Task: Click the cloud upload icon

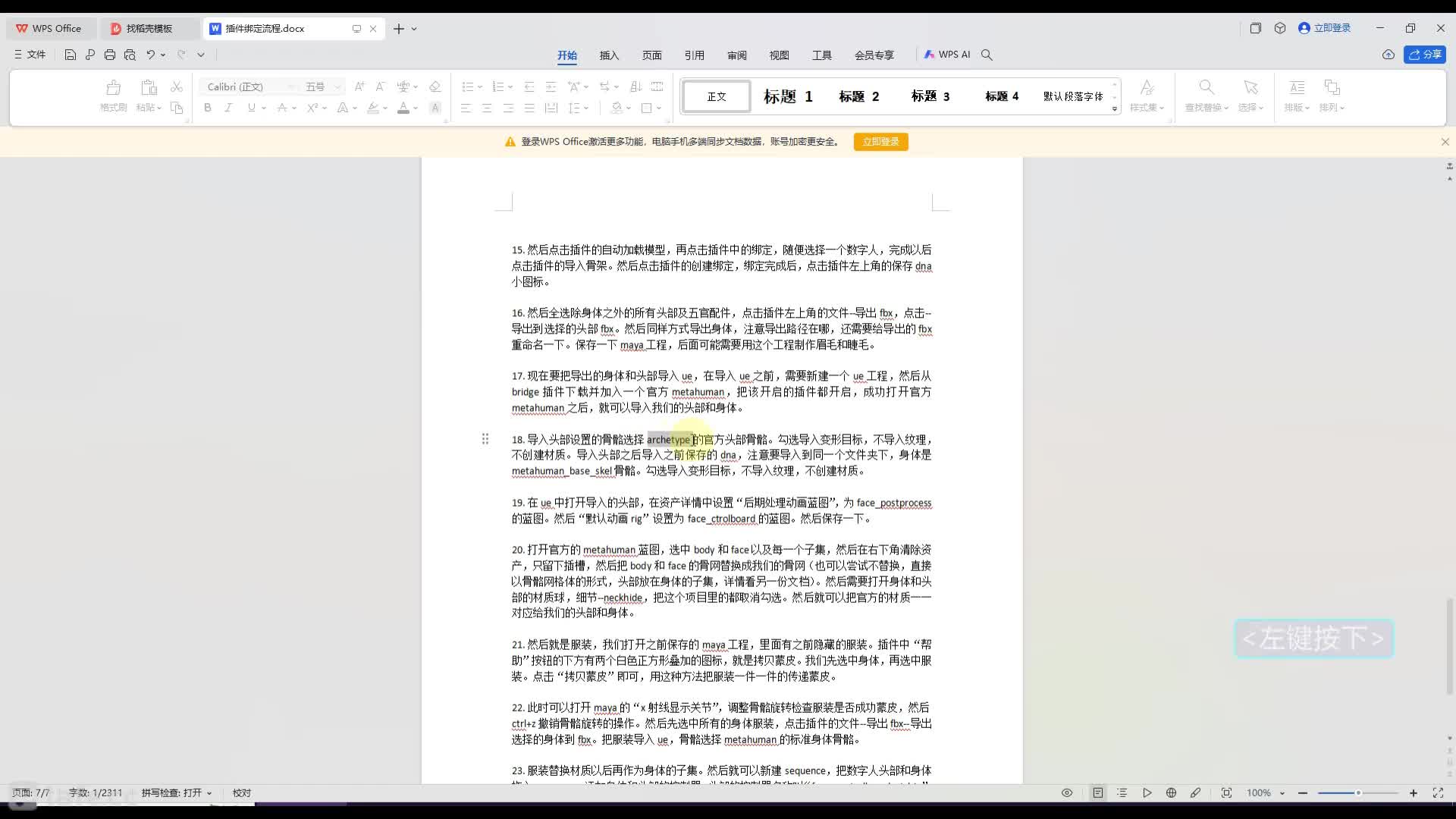Action: click(x=1389, y=55)
